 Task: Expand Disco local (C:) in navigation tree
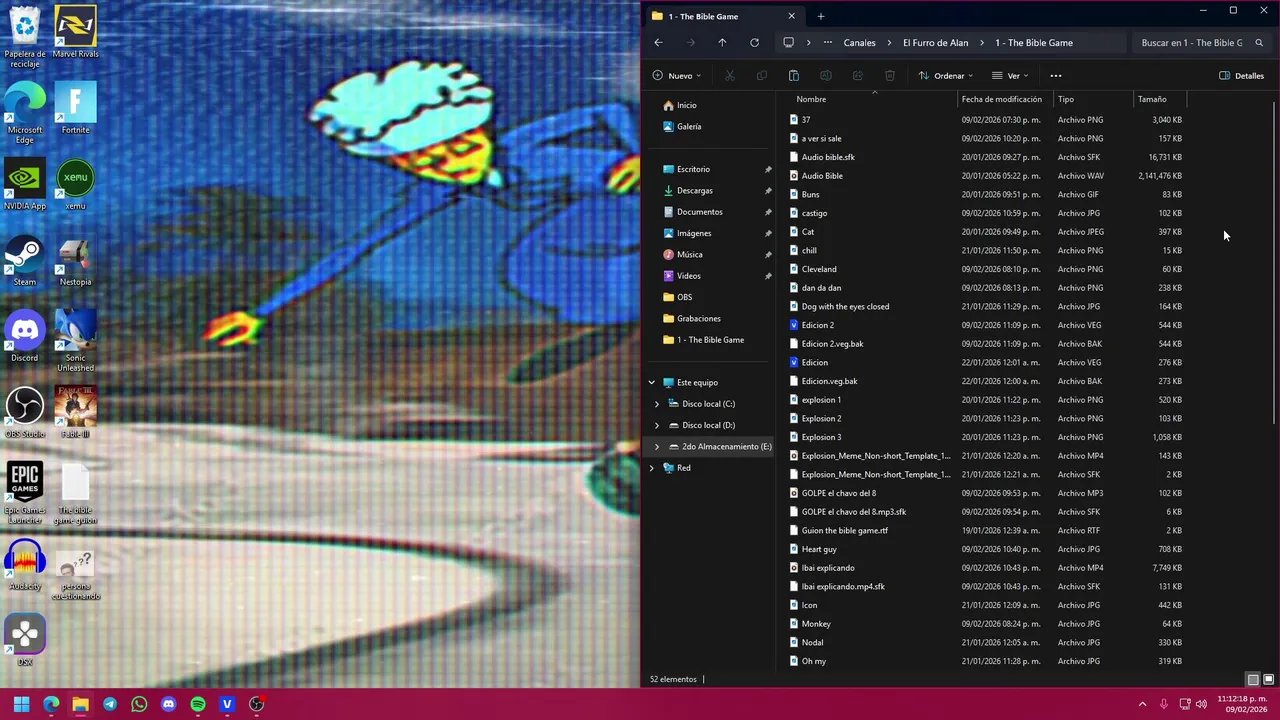(657, 404)
